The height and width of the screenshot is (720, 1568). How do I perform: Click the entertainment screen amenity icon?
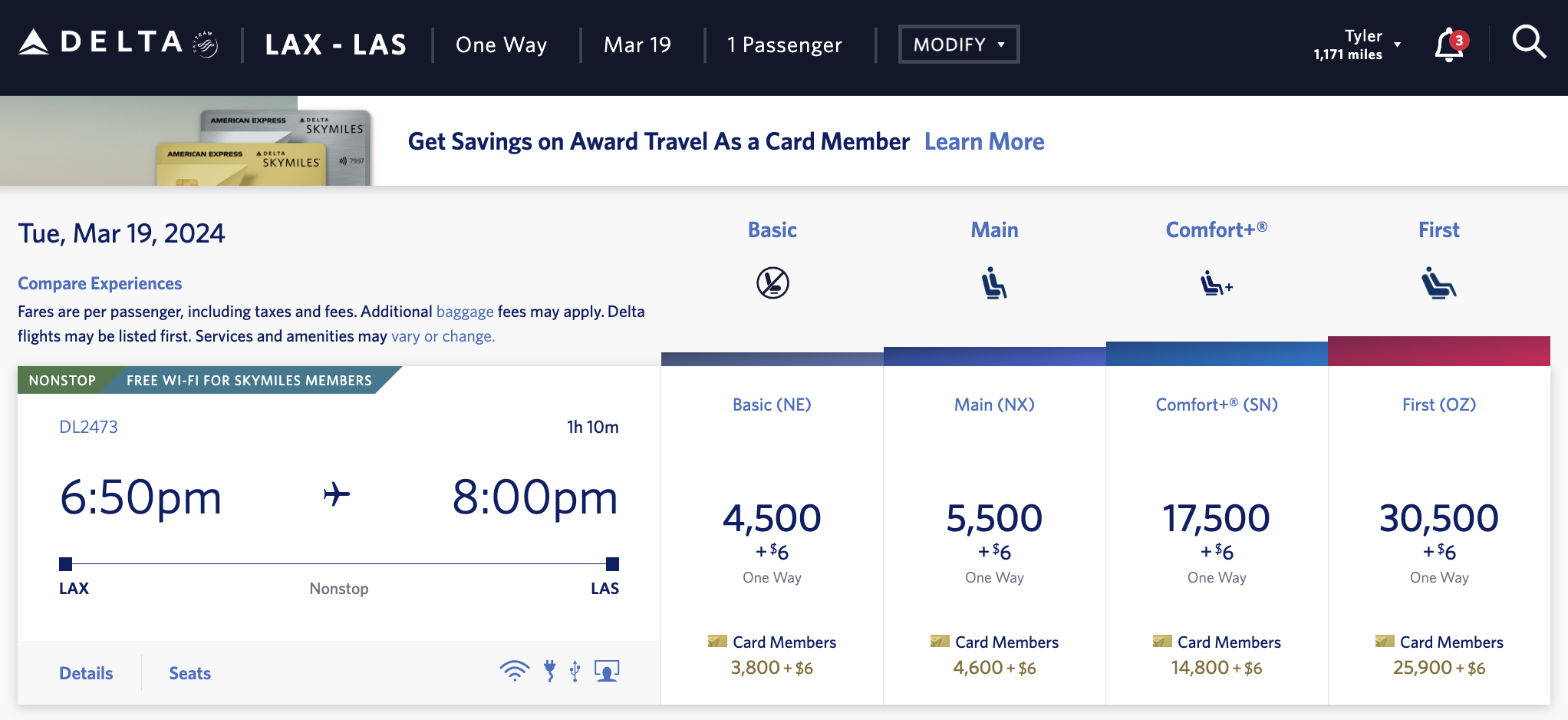point(606,670)
